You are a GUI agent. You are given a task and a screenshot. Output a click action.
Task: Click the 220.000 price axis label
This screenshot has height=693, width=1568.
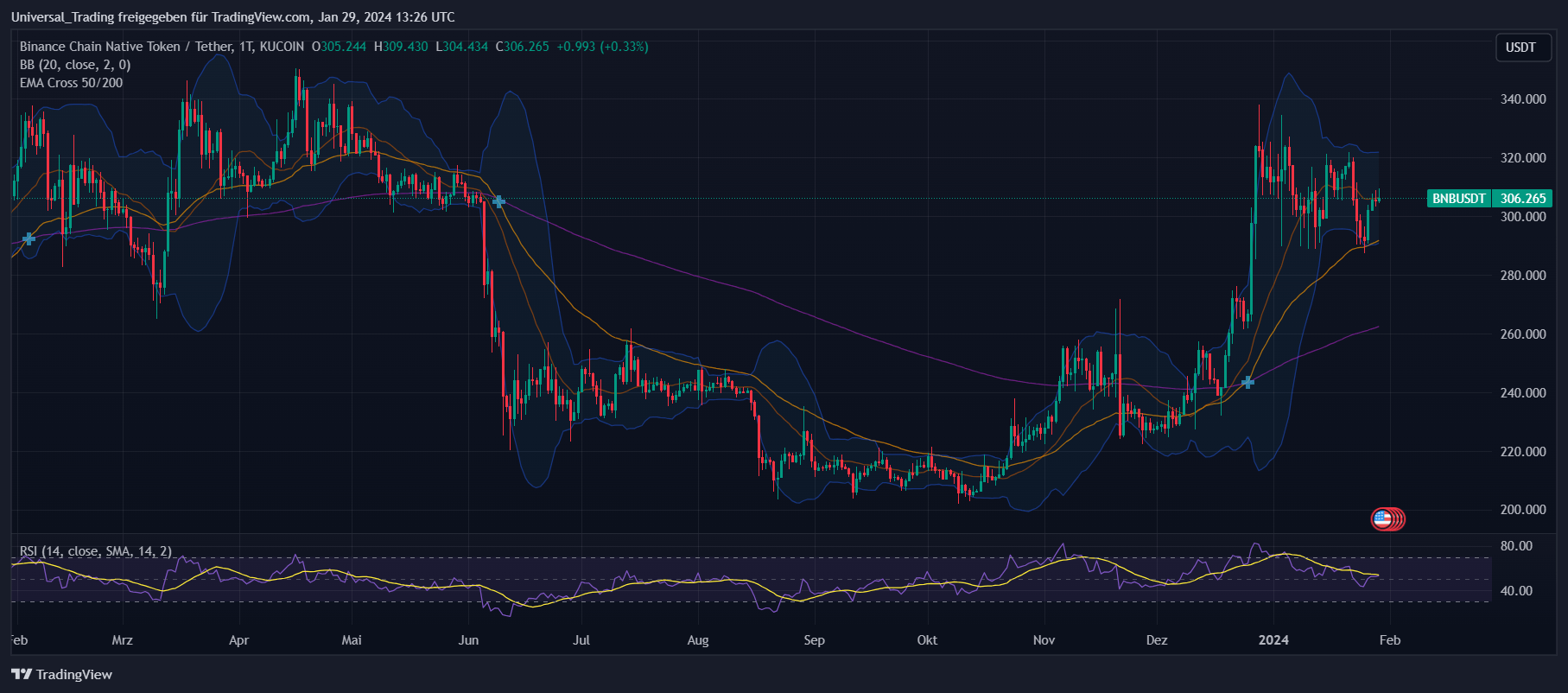[x=1523, y=452]
